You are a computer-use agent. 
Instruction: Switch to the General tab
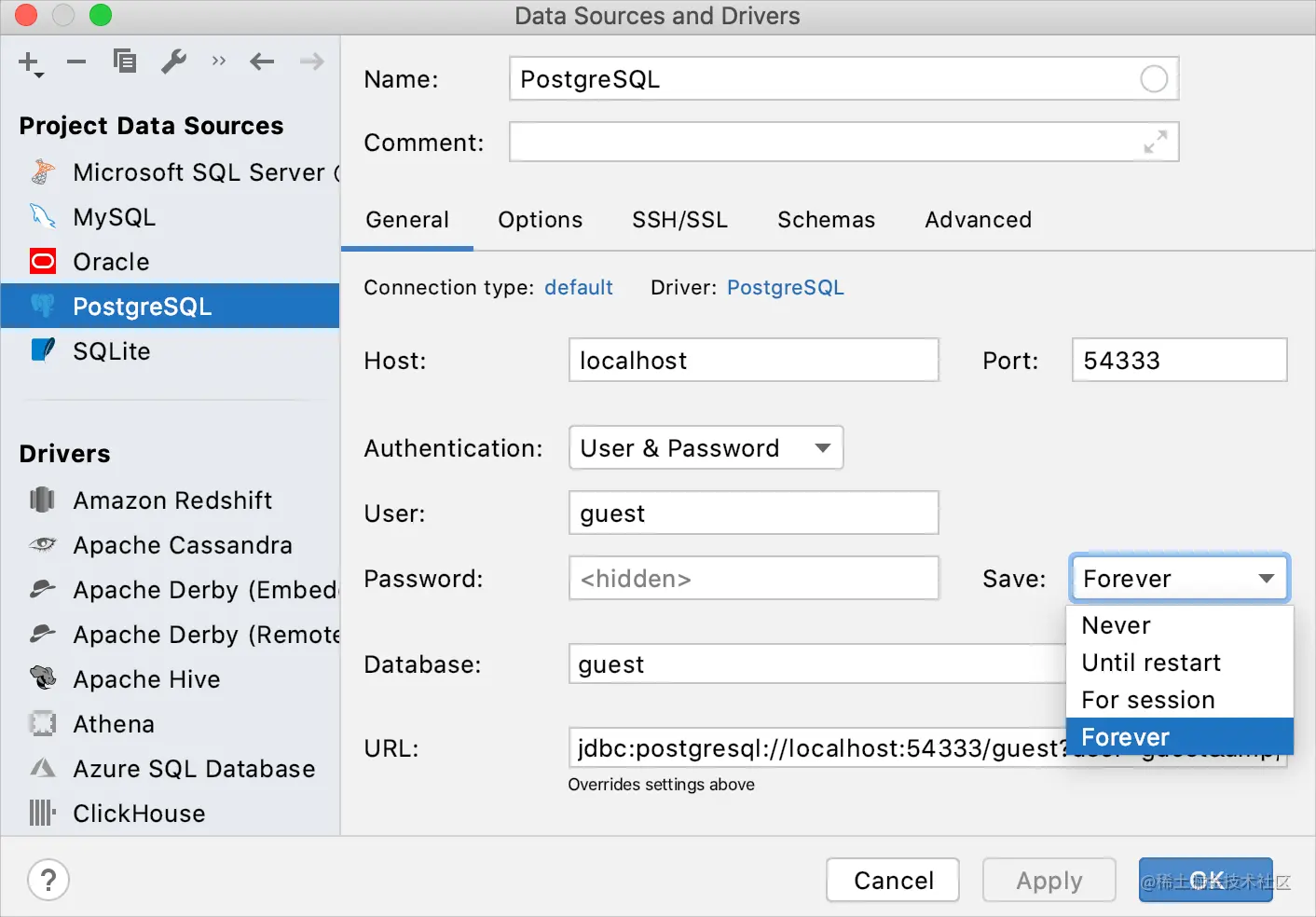(407, 220)
